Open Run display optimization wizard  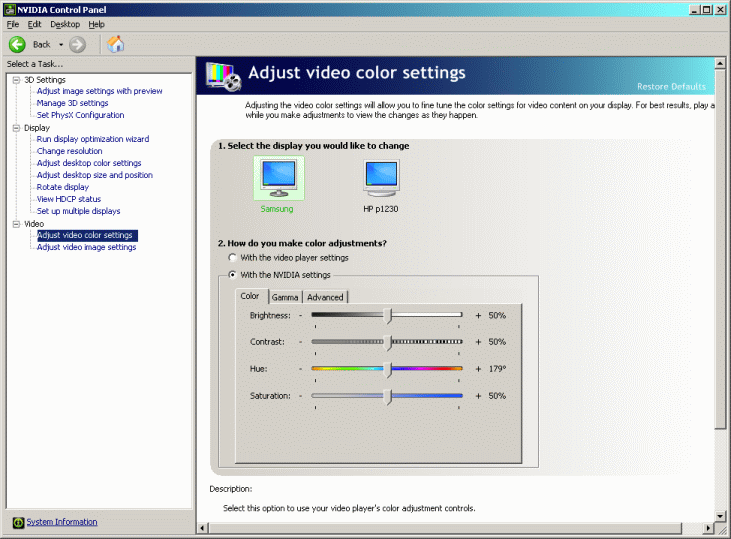(93, 139)
